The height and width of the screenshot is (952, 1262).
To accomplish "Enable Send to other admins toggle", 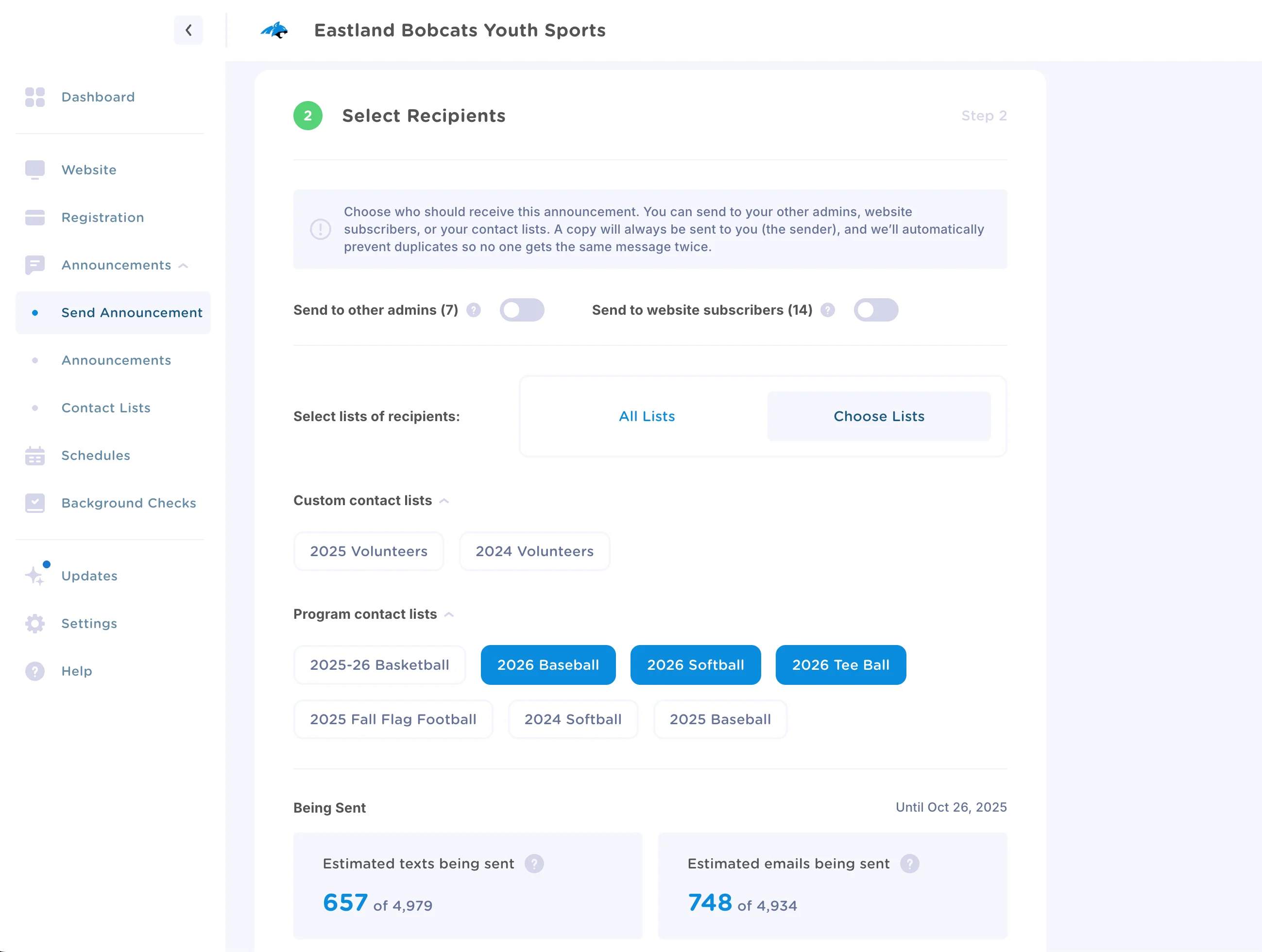I will tap(521, 310).
